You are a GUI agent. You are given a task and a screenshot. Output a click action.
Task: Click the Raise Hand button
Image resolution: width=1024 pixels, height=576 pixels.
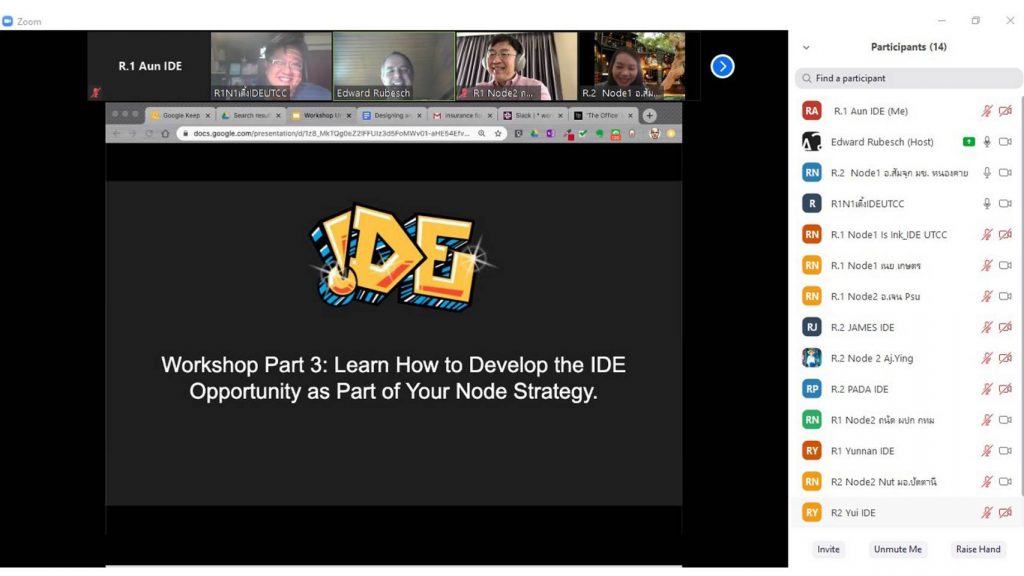978,549
